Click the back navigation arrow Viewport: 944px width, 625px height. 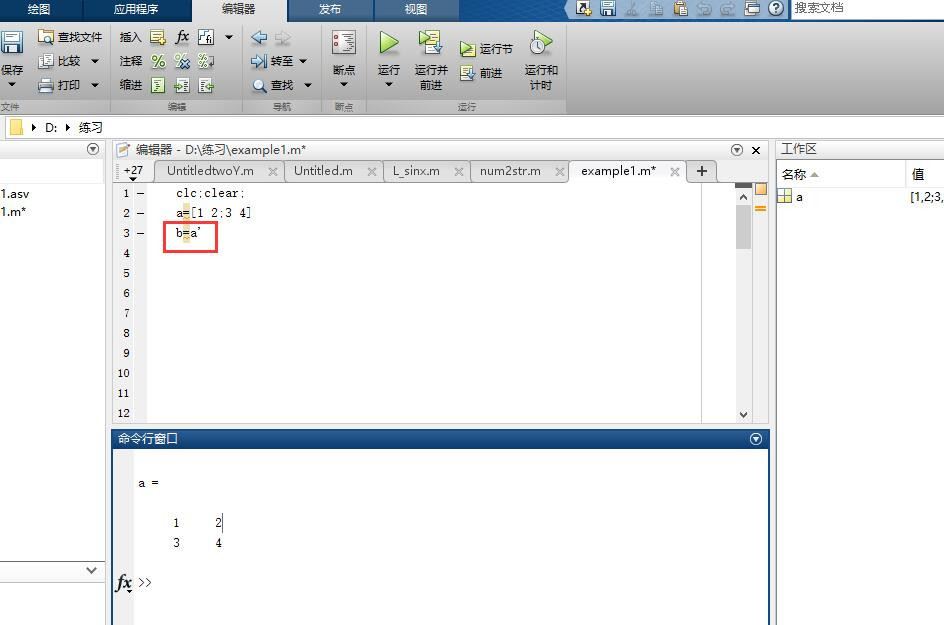pyautogui.click(x=259, y=37)
